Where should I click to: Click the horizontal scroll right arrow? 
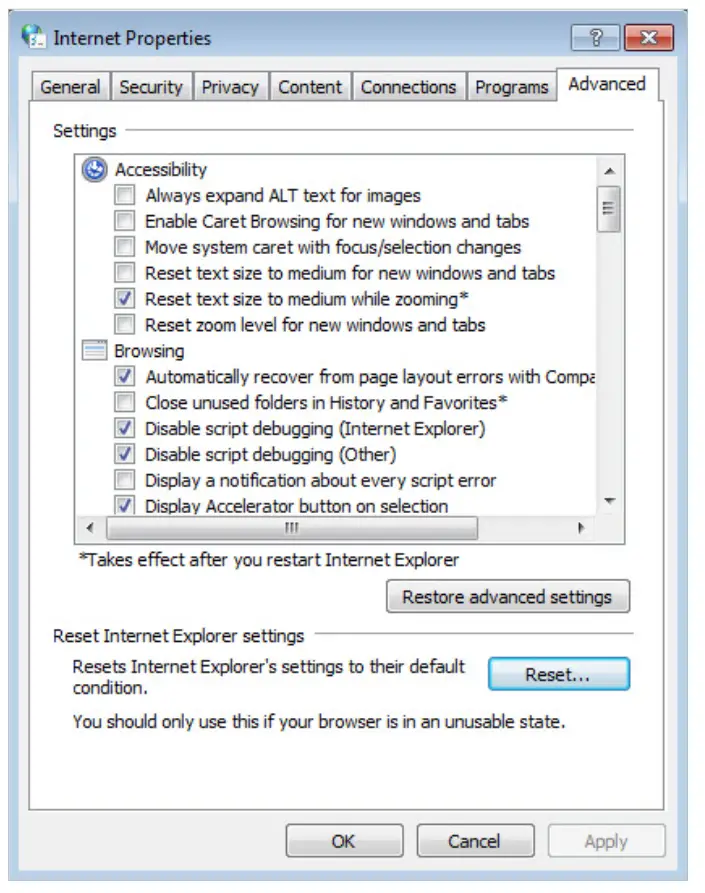(580, 527)
